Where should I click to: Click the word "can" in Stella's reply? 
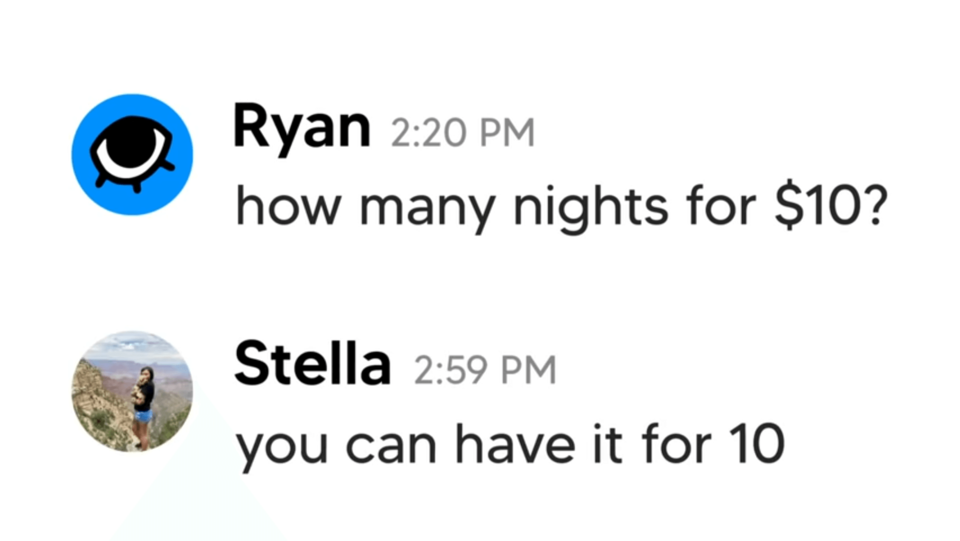(x=391, y=448)
